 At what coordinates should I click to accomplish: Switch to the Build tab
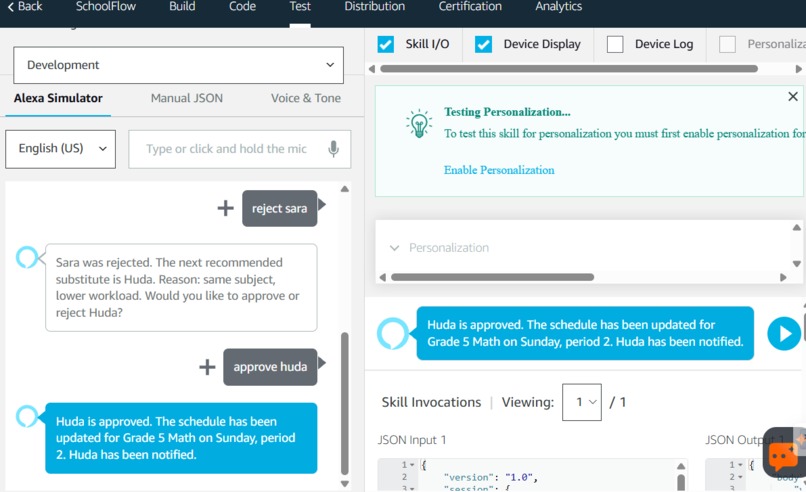182,7
